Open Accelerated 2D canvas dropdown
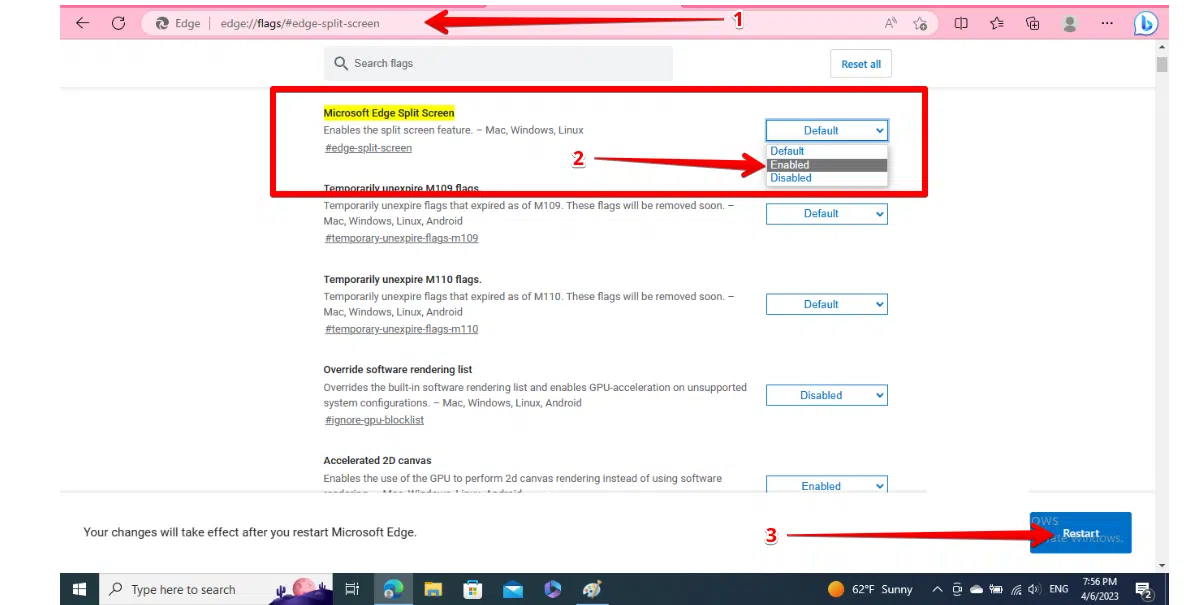This screenshot has width=1200, height=605. pyautogui.click(x=827, y=485)
